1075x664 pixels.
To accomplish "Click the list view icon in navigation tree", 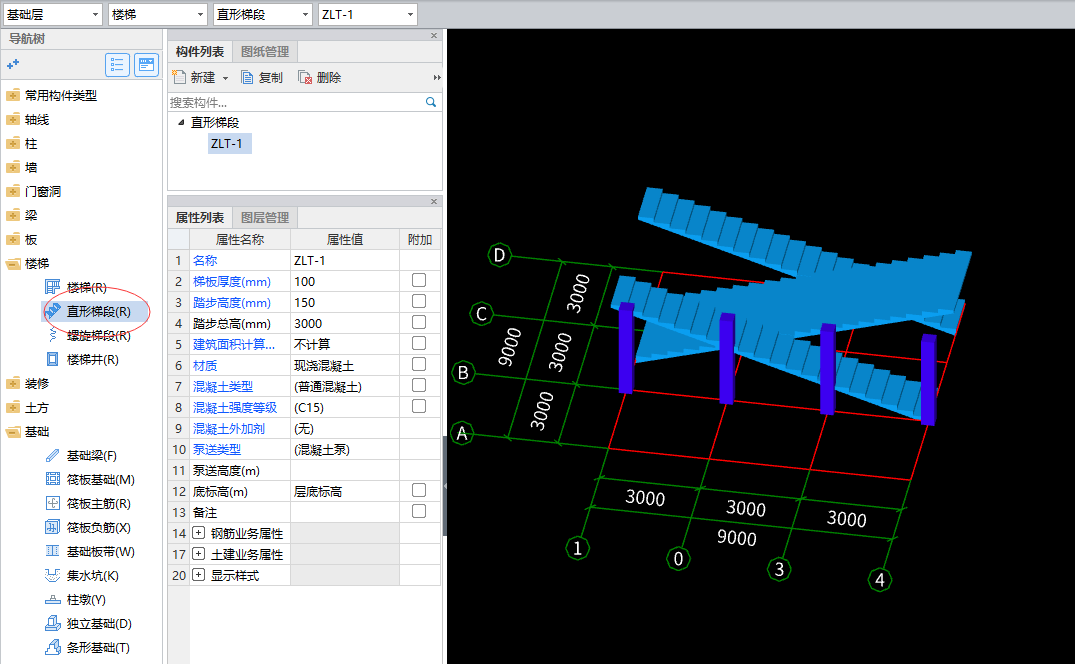I will (117, 65).
